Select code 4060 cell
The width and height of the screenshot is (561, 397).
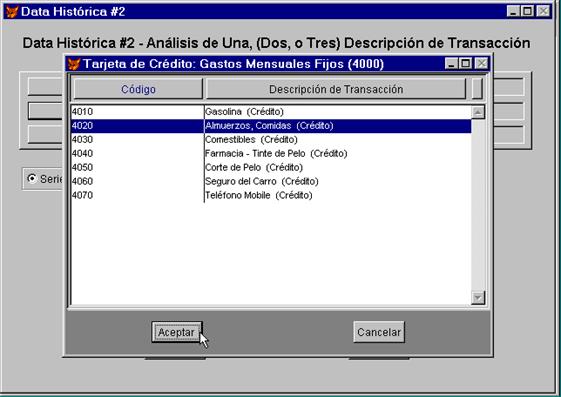pyautogui.click(x=137, y=181)
